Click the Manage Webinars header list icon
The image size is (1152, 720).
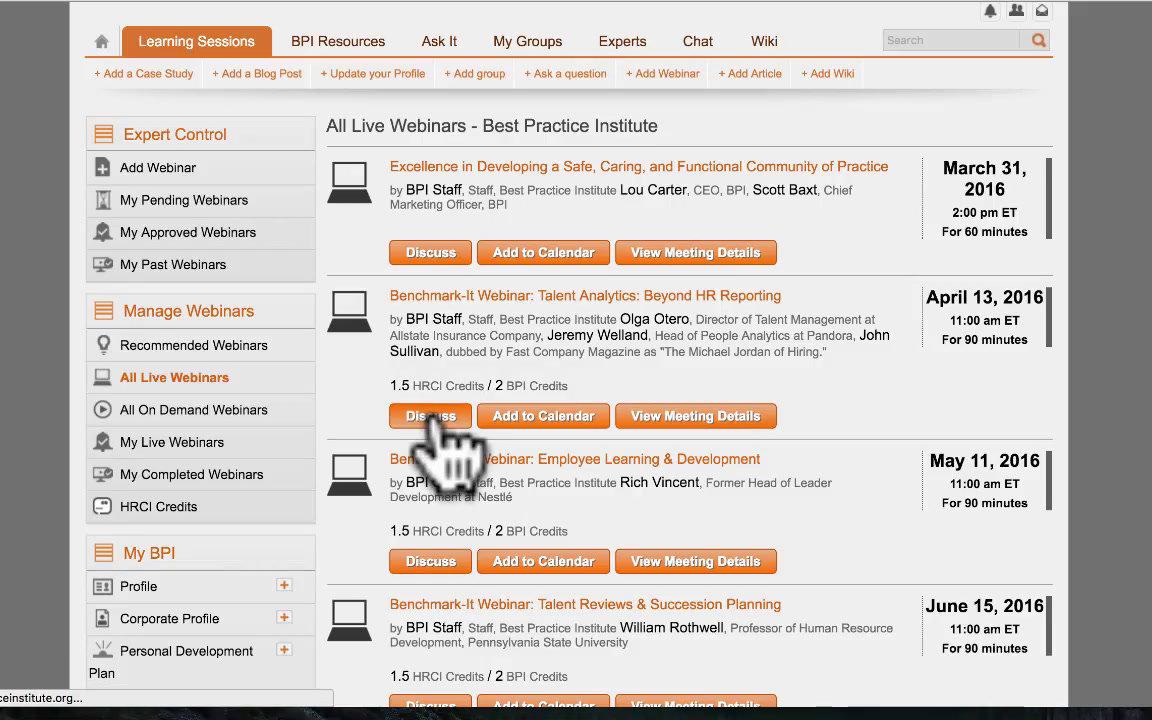coord(104,311)
